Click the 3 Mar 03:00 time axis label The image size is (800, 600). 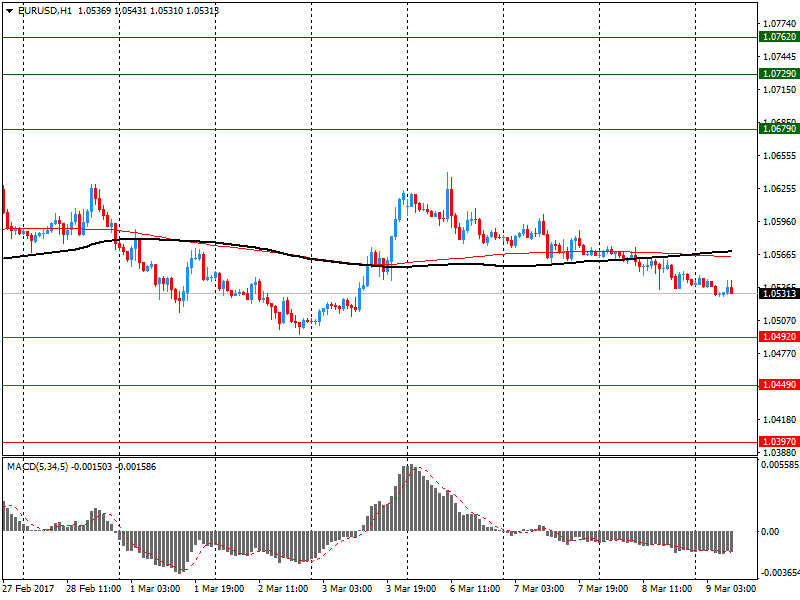[x=347, y=589]
